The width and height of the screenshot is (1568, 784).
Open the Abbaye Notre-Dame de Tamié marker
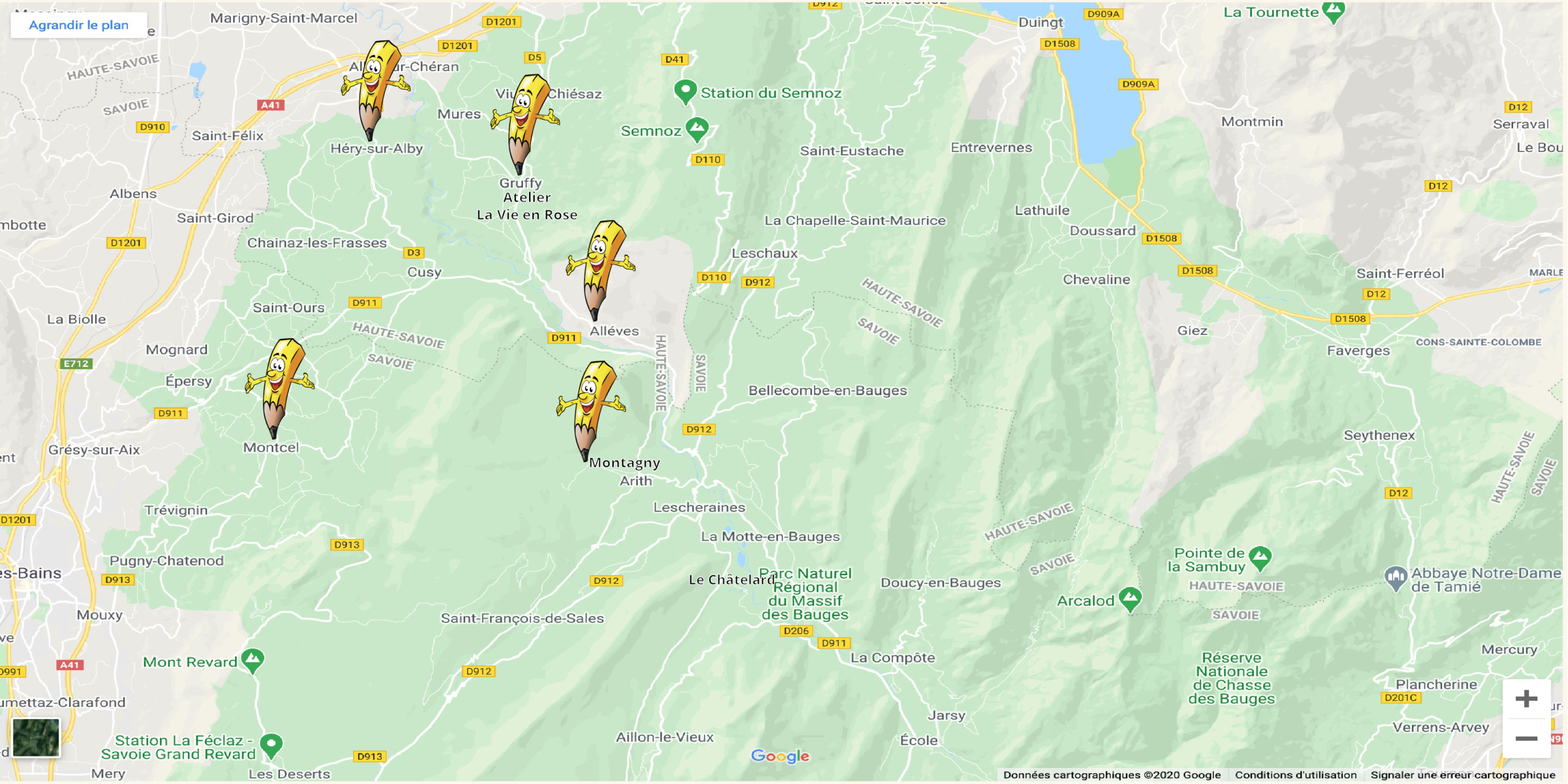pyautogui.click(x=1395, y=579)
